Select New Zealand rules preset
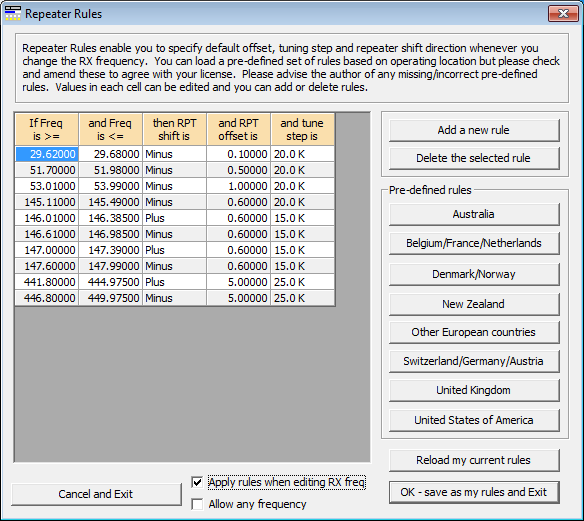 [474, 304]
